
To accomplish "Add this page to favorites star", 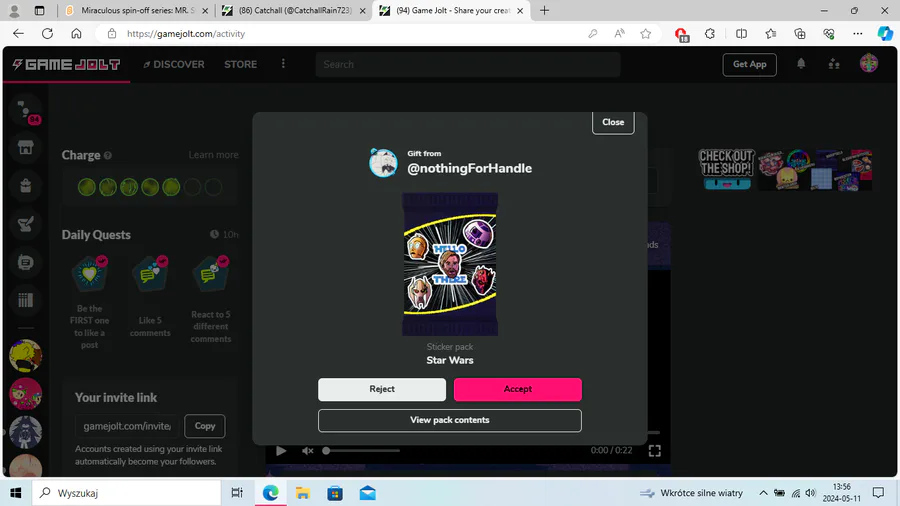I will pos(646,34).
